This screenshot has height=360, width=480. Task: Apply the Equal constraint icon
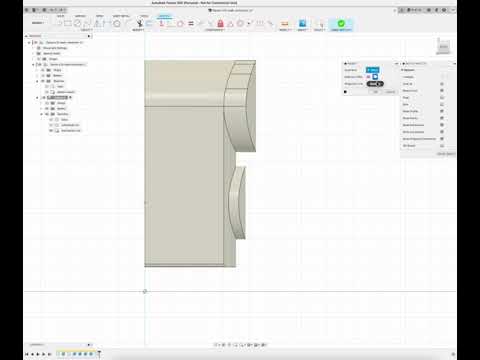point(191,23)
